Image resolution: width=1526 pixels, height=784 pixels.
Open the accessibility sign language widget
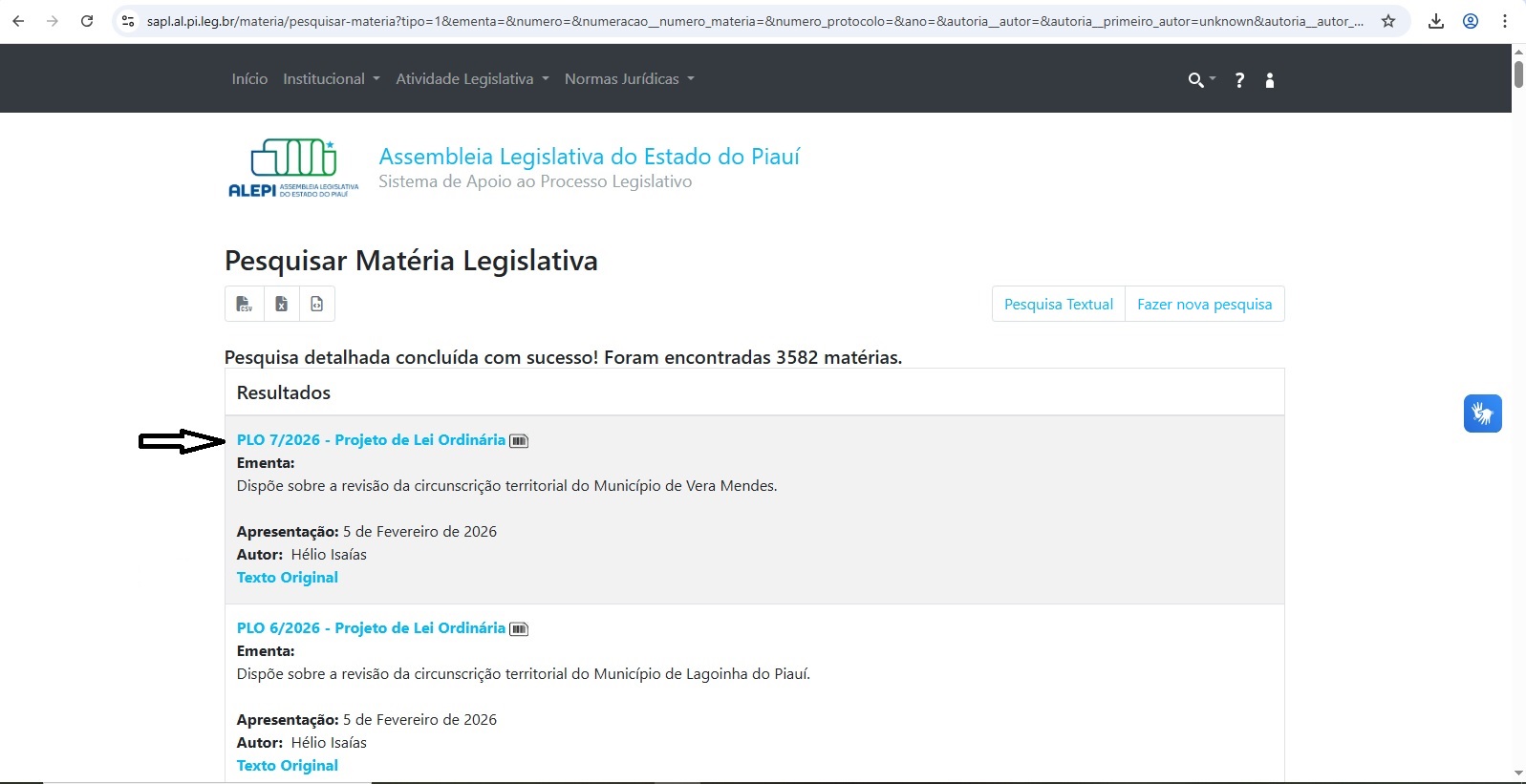pos(1482,413)
